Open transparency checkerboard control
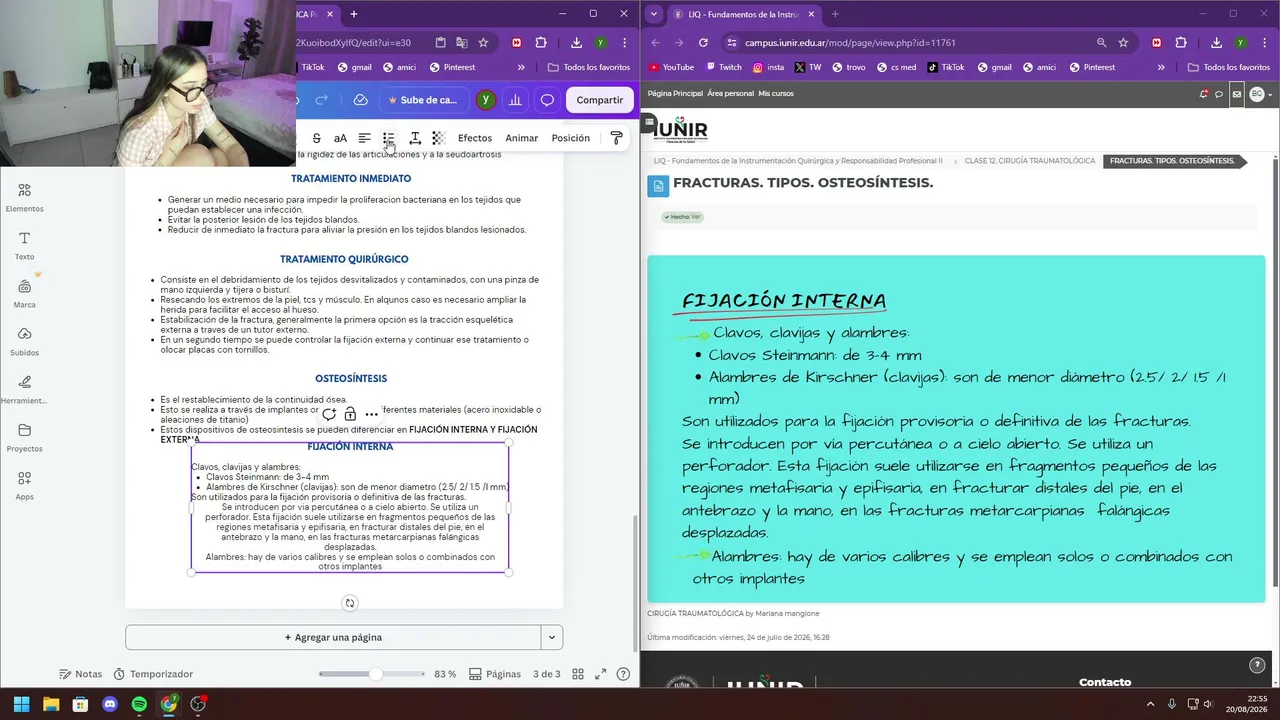Image resolution: width=1280 pixels, height=720 pixels. tap(438, 138)
